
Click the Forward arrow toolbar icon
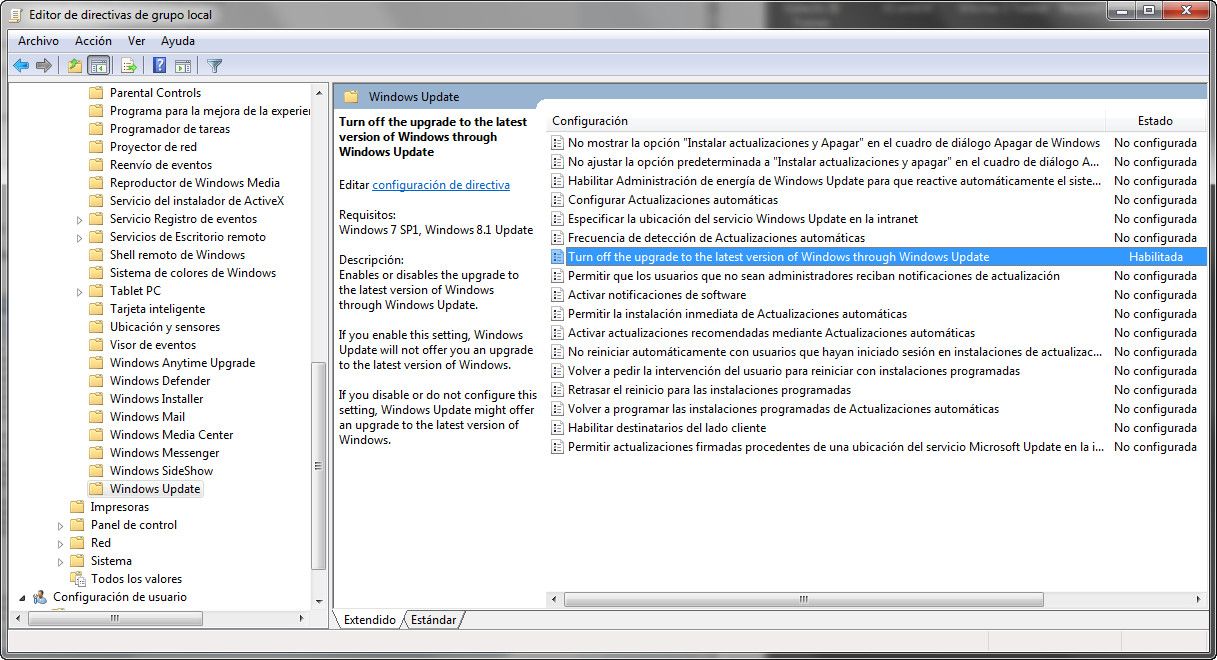[x=44, y=66]
